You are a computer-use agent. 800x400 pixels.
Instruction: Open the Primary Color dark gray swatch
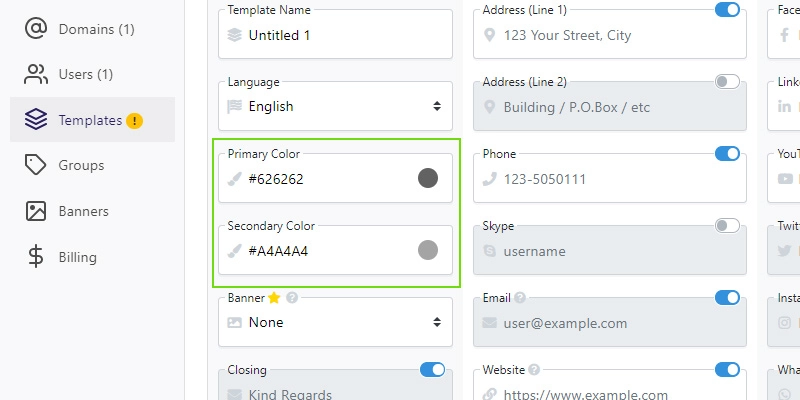coord(428,178)
